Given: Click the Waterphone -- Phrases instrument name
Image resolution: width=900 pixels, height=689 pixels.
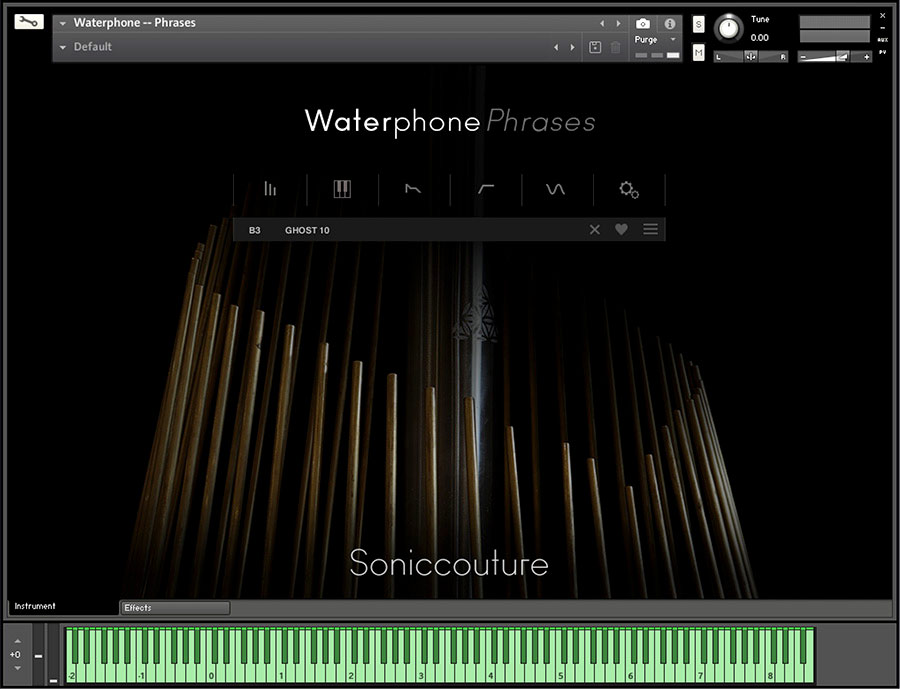Looking at the screenshot, I should 134,23.
